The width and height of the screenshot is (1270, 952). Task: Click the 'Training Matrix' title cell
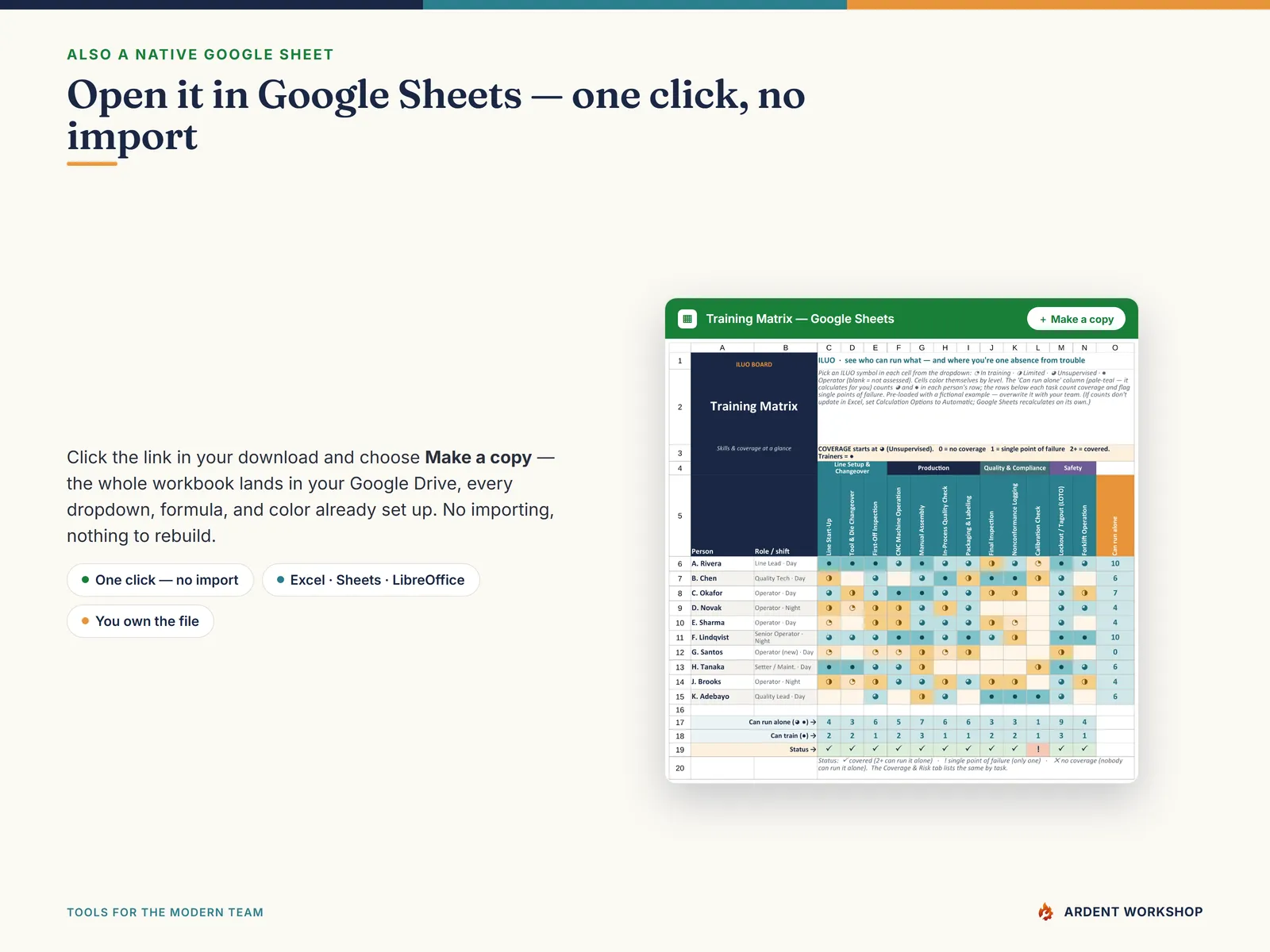tap(754, 406)
